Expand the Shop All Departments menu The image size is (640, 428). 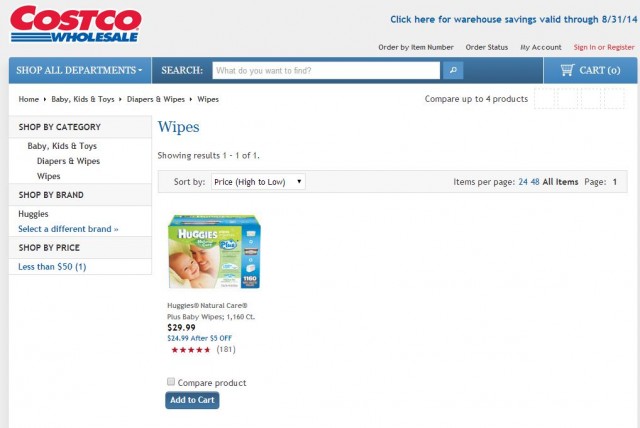pos(80,70)
